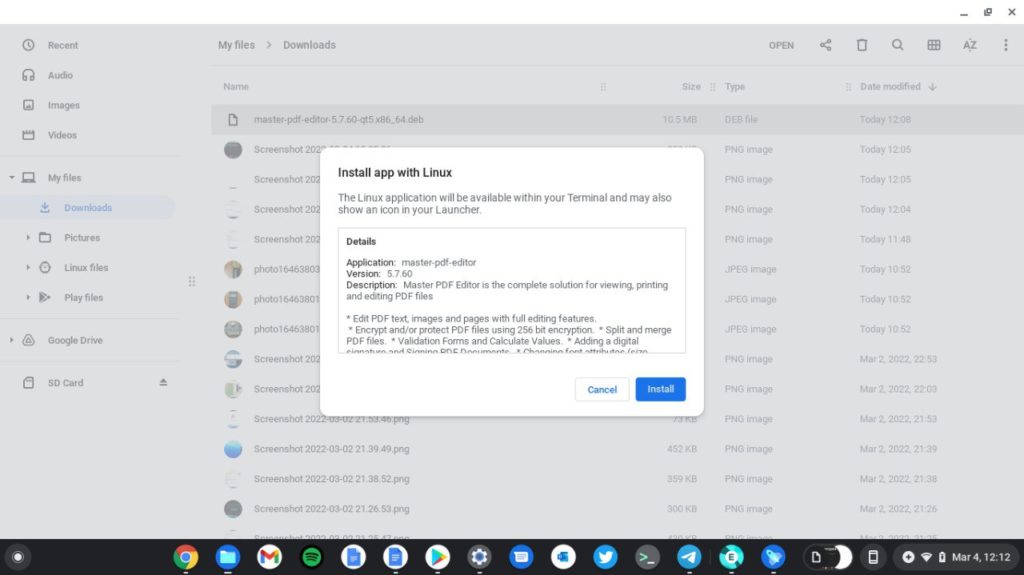Sort files by the Name column

[236, 86]
